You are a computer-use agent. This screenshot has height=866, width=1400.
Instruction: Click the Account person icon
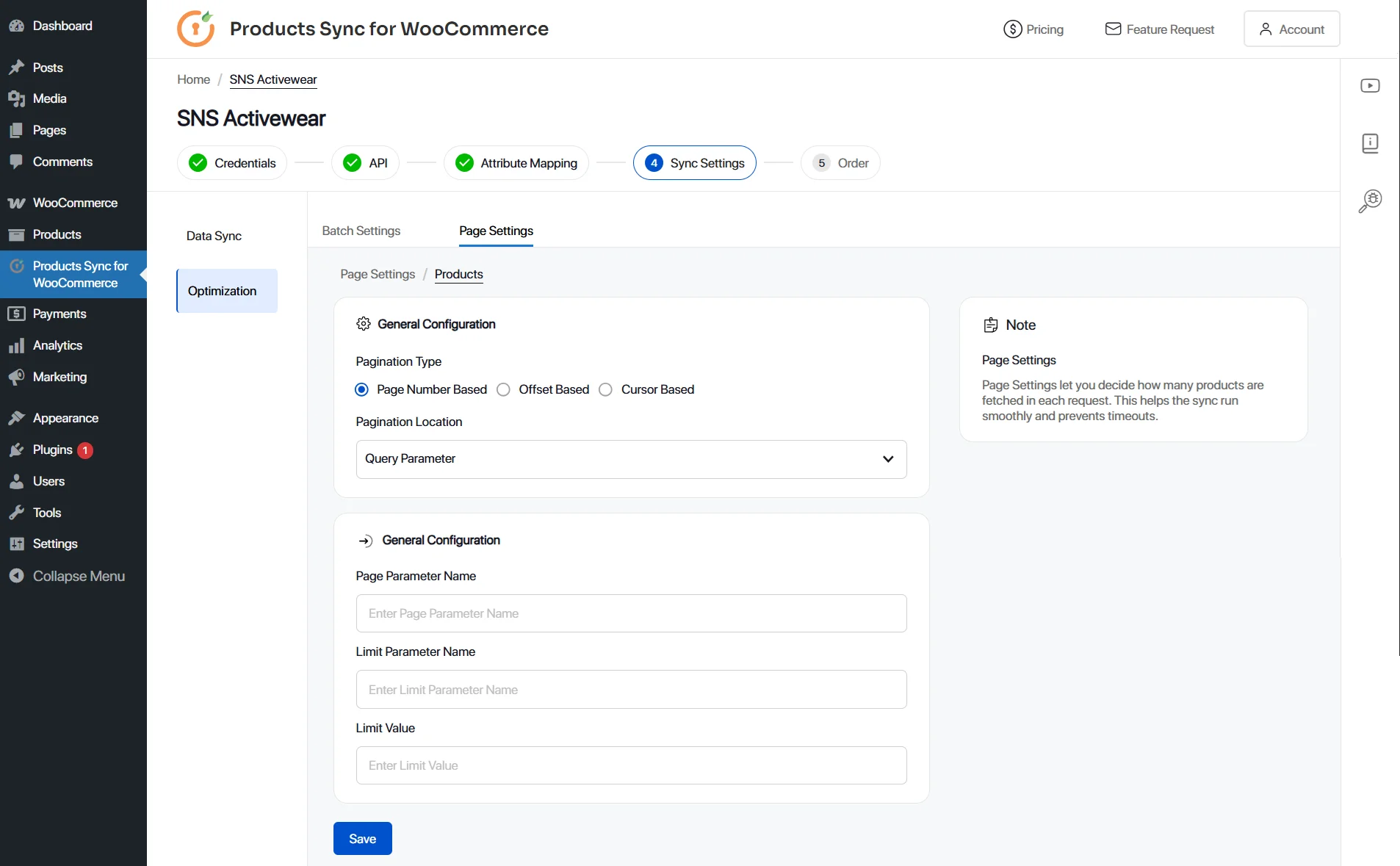[1265, 29]
